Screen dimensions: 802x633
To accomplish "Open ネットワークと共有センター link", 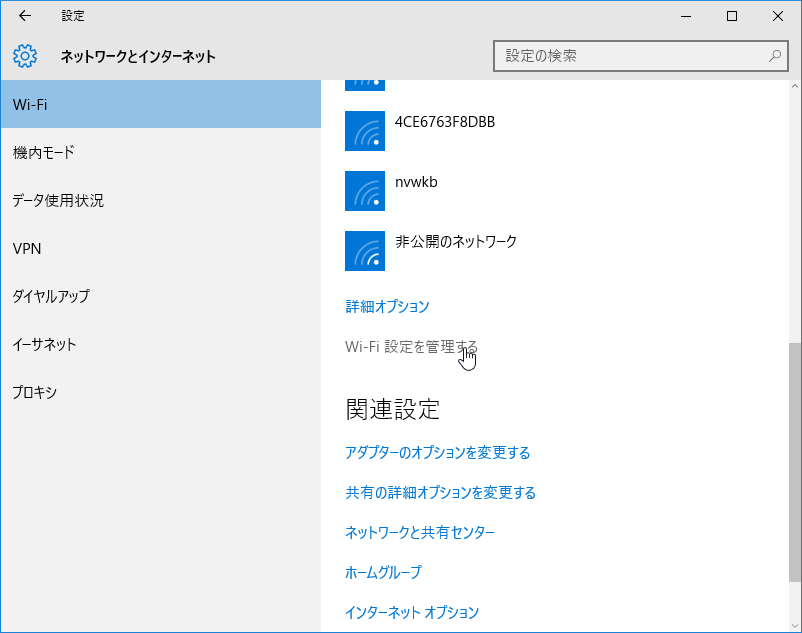I will click(x=420, y=532).
